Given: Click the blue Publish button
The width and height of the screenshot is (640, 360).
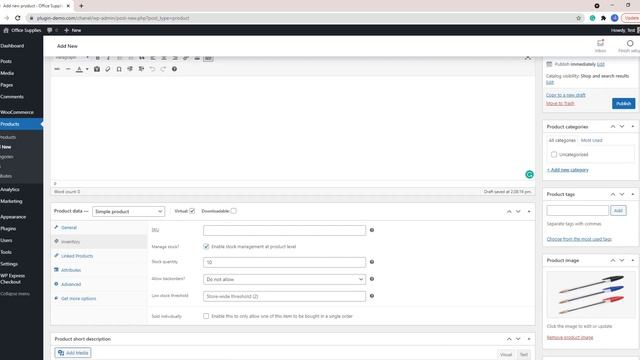Looking at the screenshot, I should (623, 104).
